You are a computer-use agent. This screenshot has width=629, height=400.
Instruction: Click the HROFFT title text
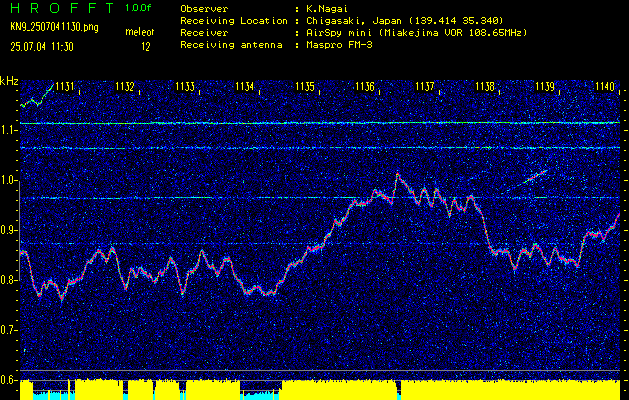point(62,8)
